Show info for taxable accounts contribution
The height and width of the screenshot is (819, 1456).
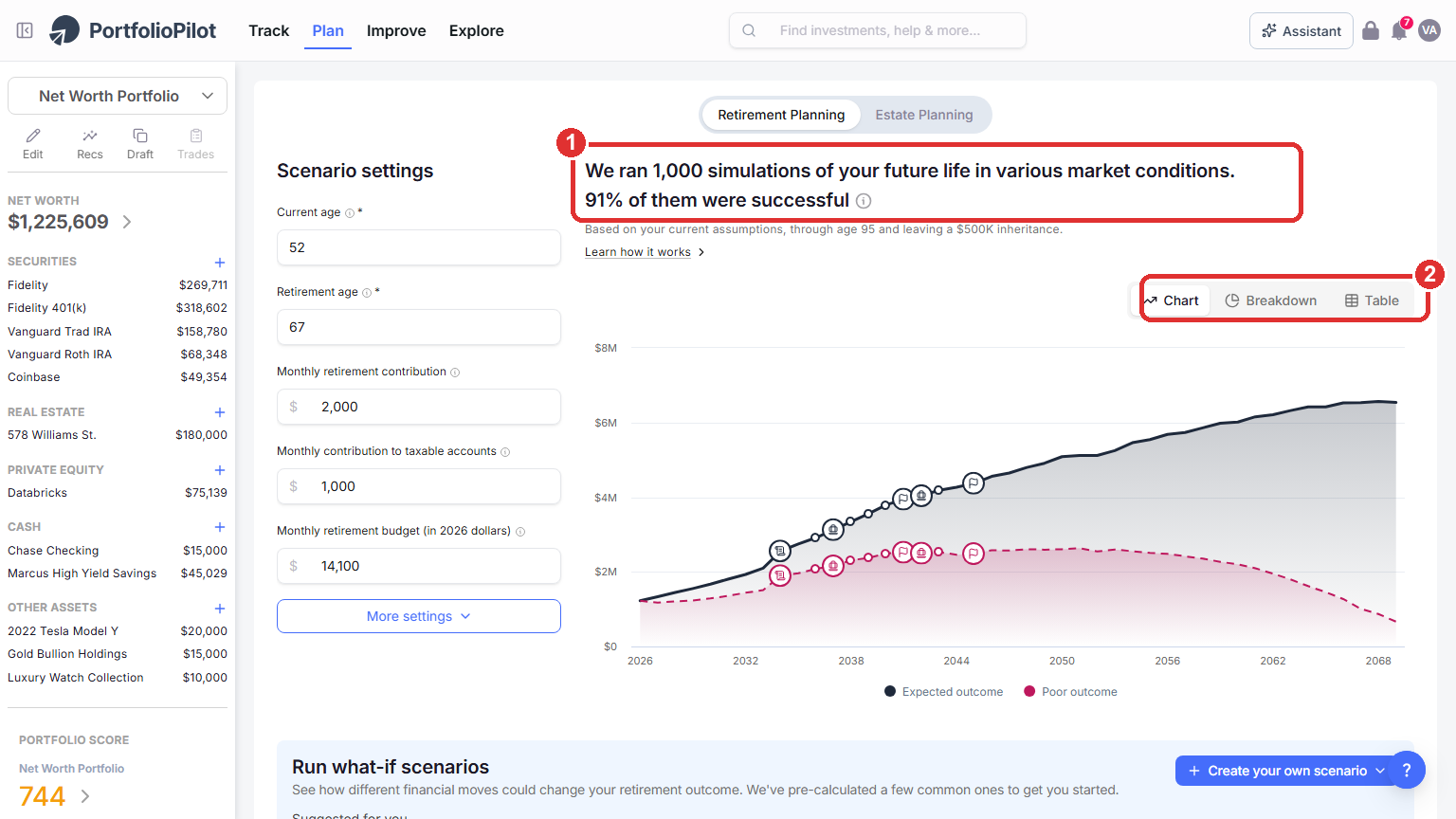click(x=505, y=452)
